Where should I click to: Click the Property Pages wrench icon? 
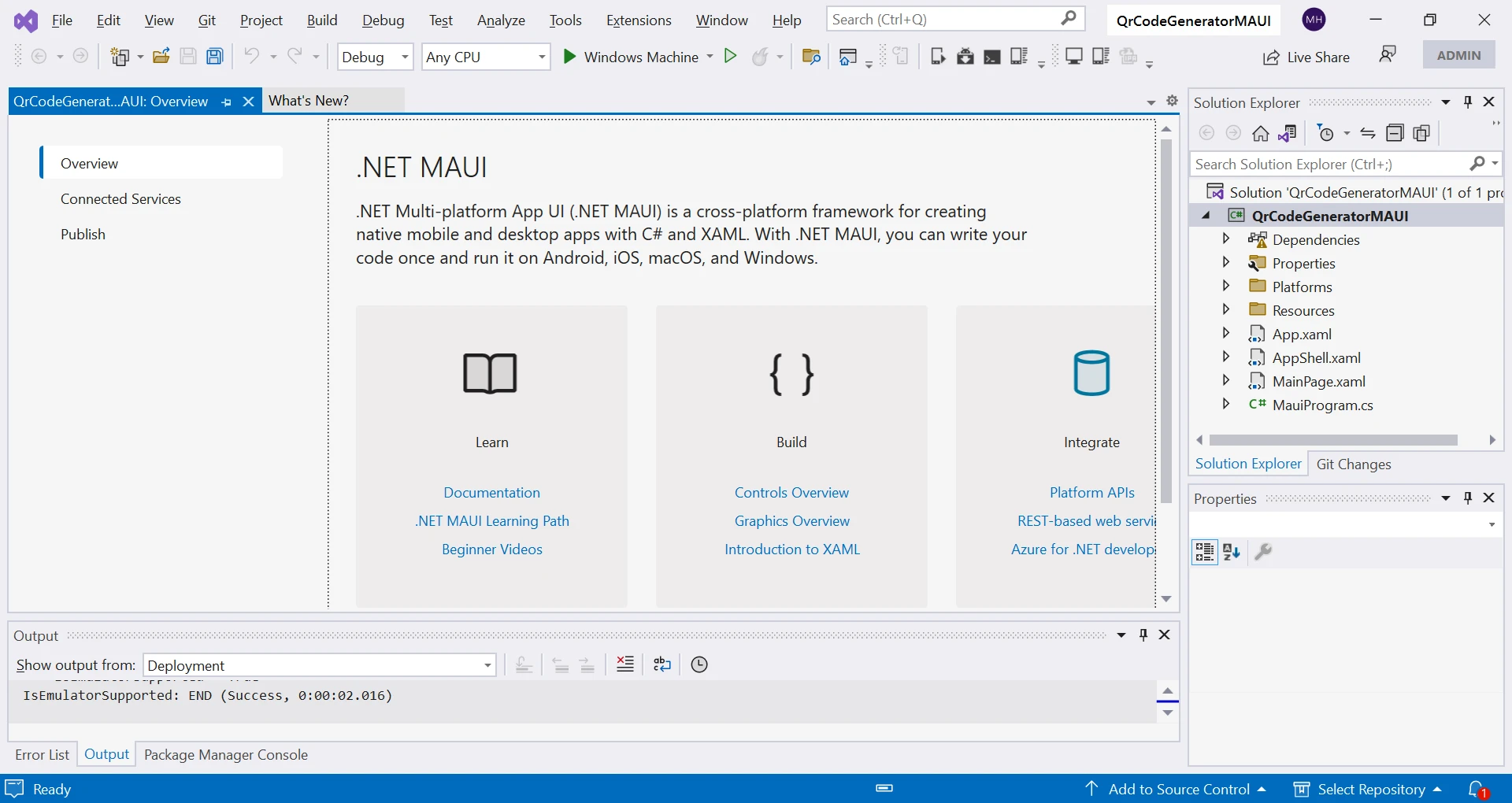(x=1263, y=552)
